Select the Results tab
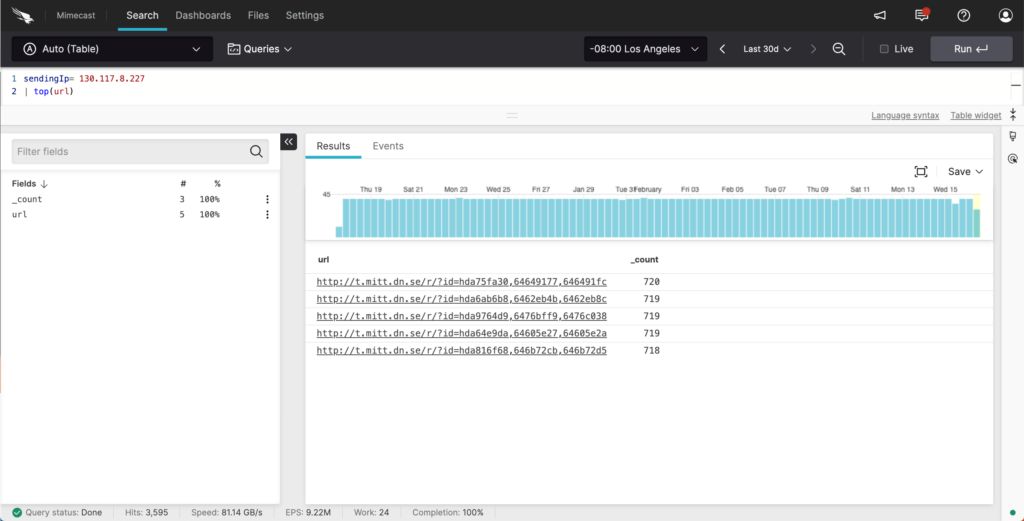Screen dimensions: 1024x521 point(333,146)
